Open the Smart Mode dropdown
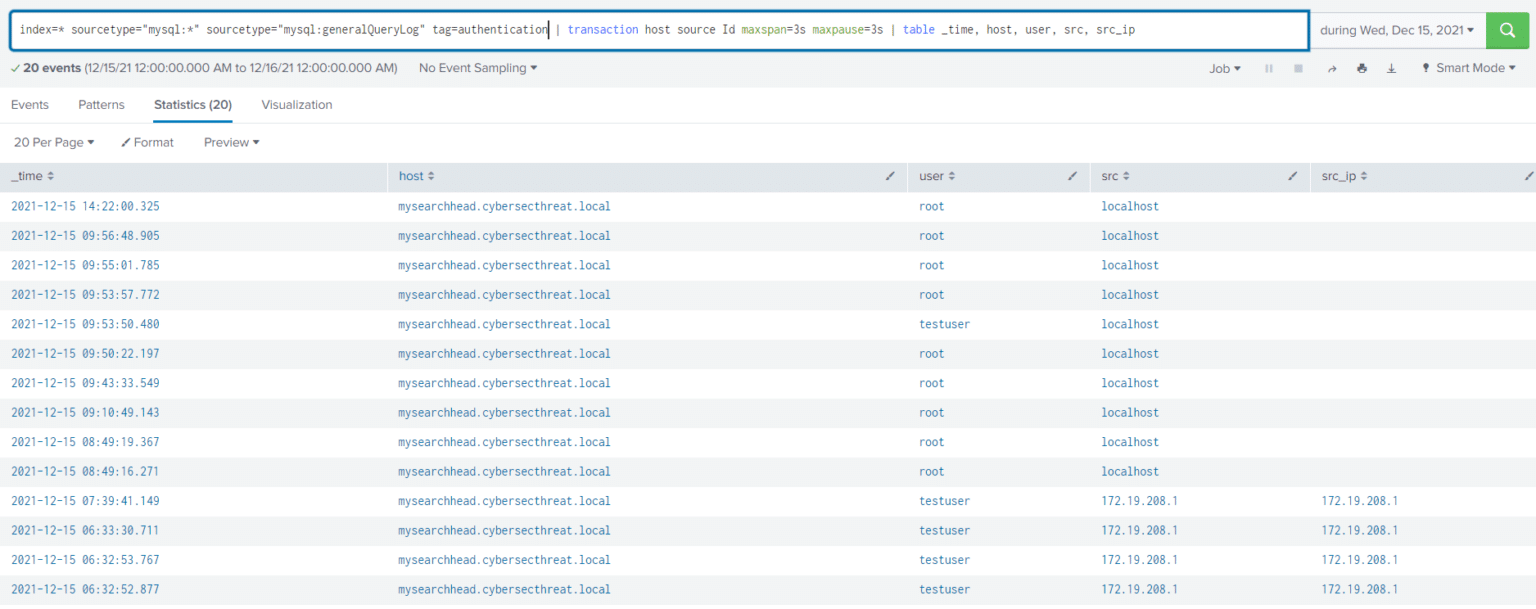The height and width of the screenshot is (609, 1536). pos(1470,68)
